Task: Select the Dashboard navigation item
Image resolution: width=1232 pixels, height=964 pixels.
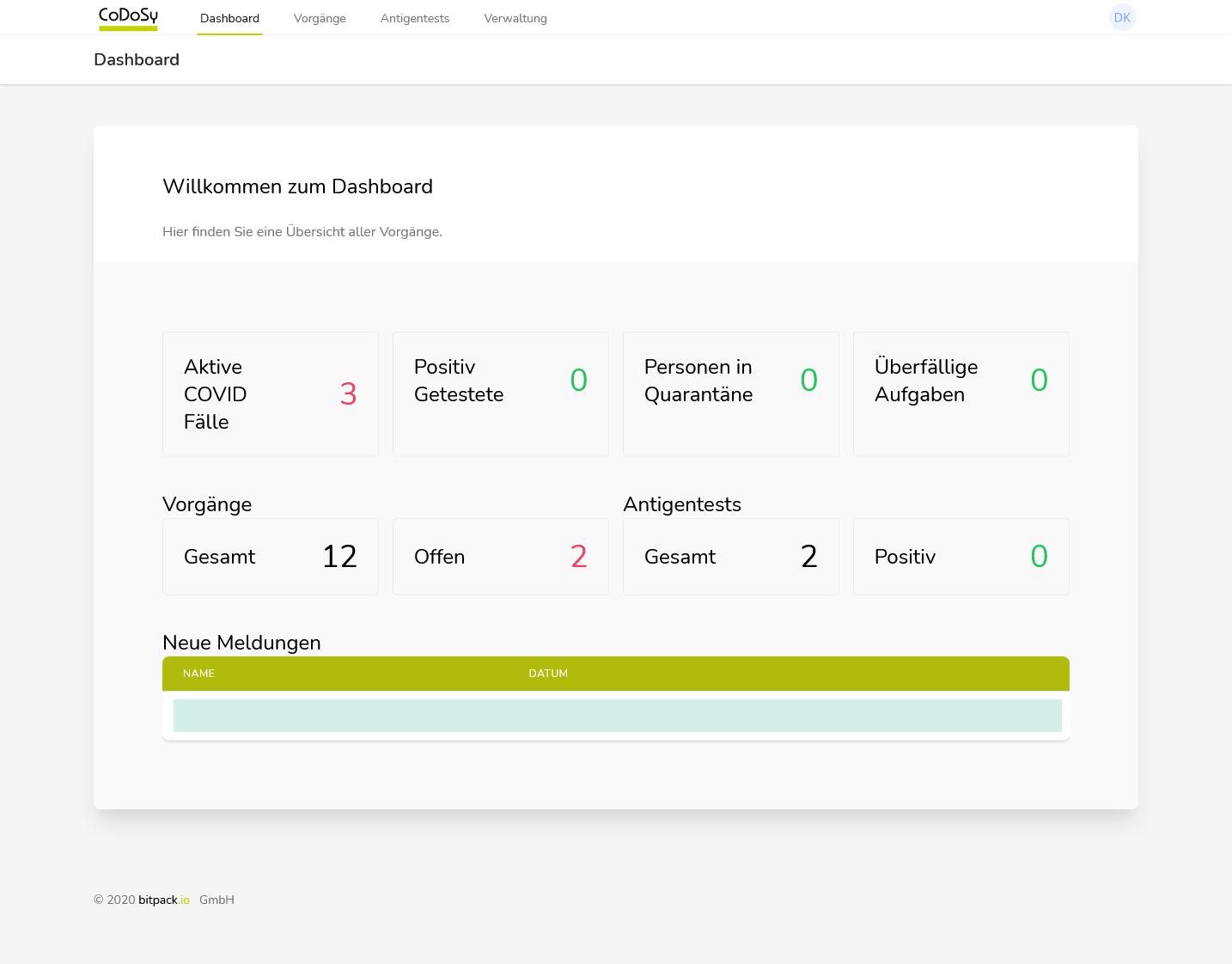Action: [x=229, y=18]
